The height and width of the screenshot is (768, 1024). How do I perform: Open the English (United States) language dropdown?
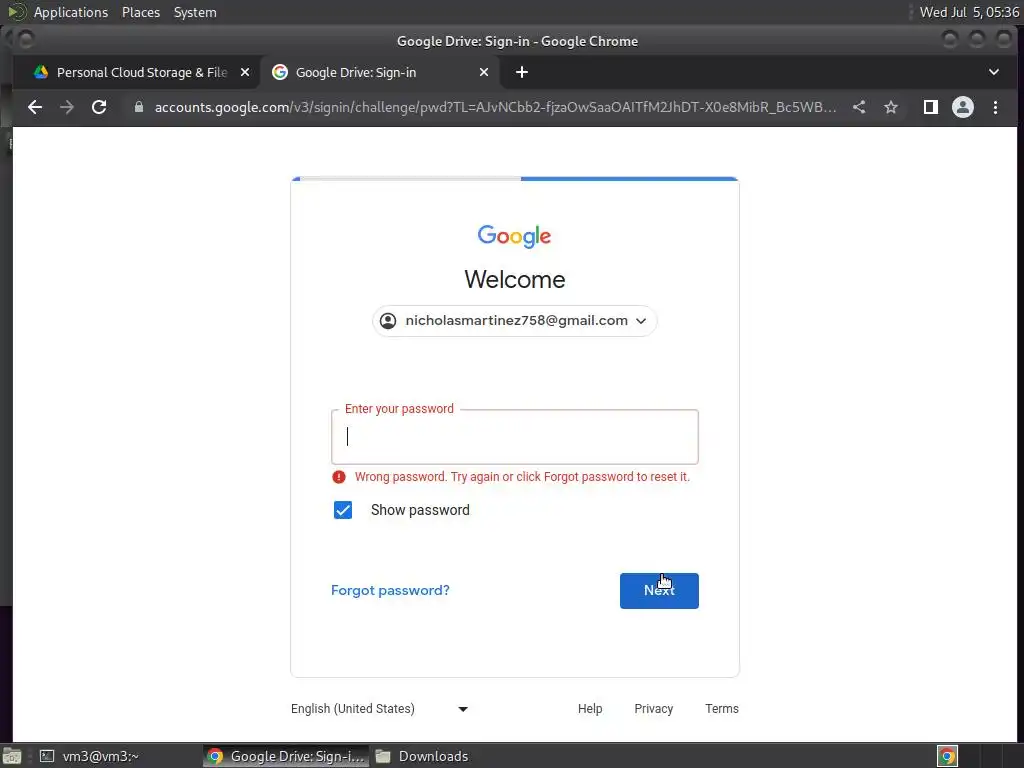[379, 709]
